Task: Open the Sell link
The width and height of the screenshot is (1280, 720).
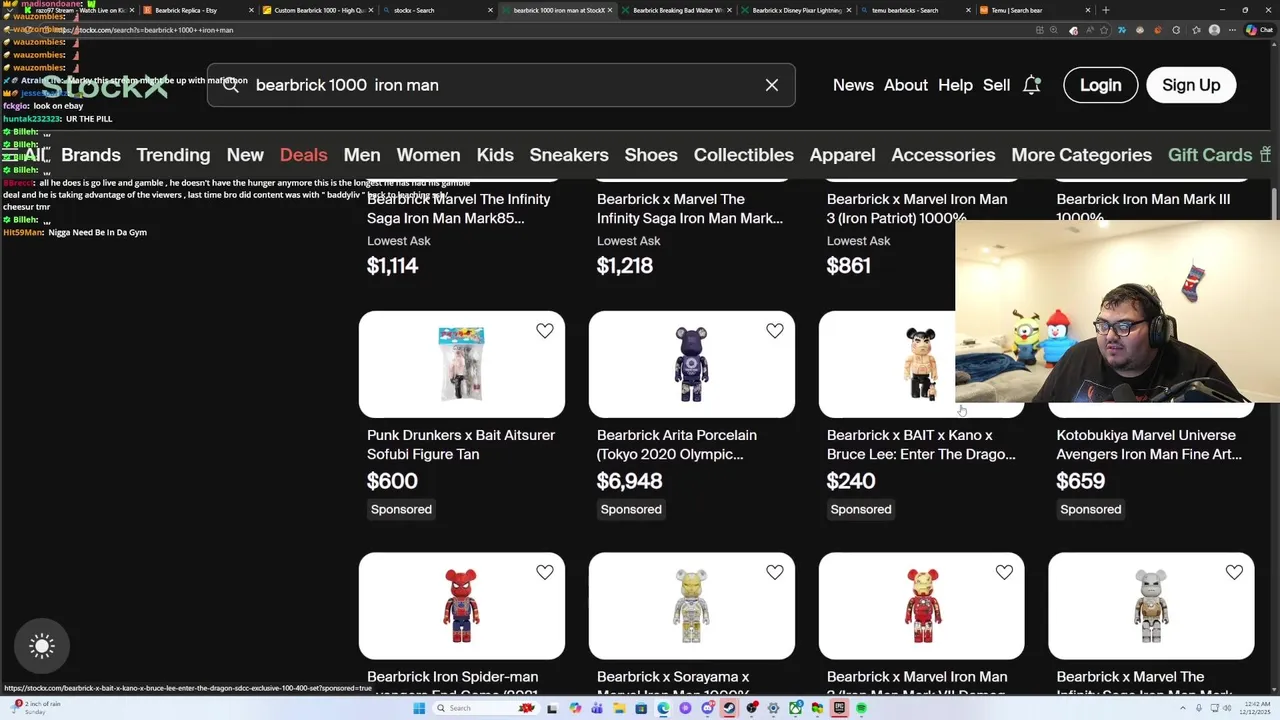Action: pyautogui.click(x=996, y=85)
